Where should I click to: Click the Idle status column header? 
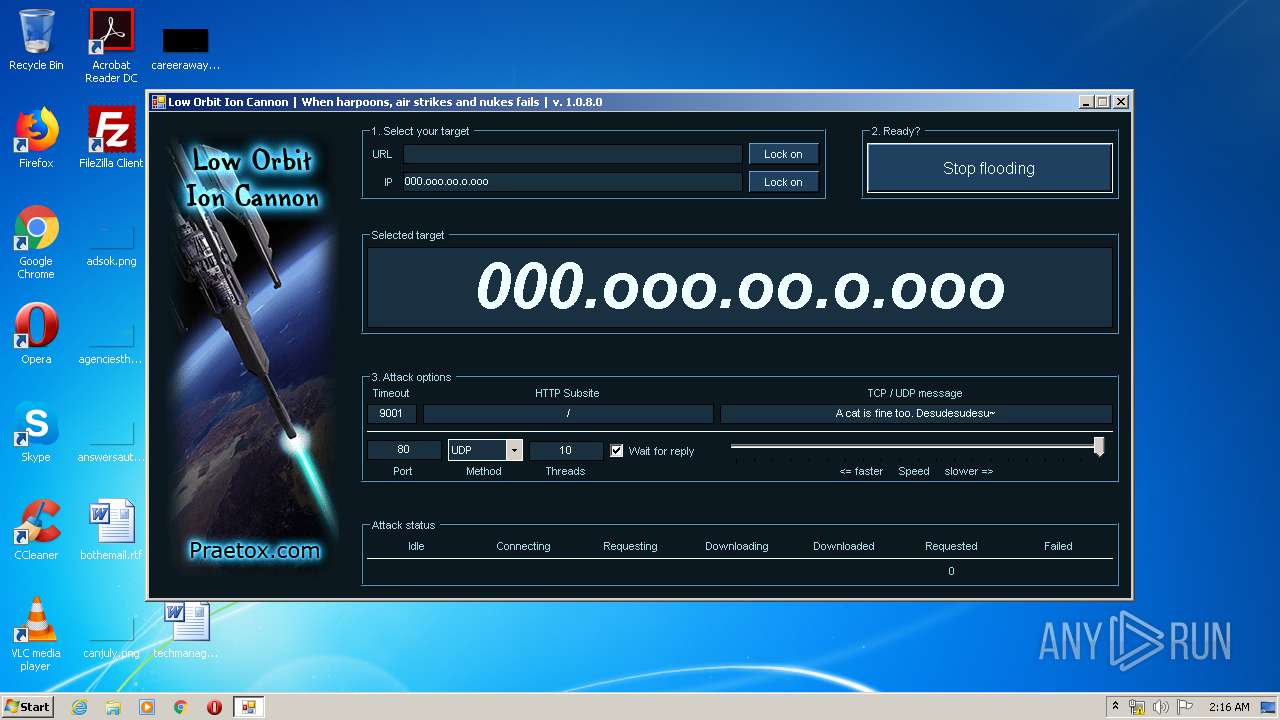click(x=416, y=546)
